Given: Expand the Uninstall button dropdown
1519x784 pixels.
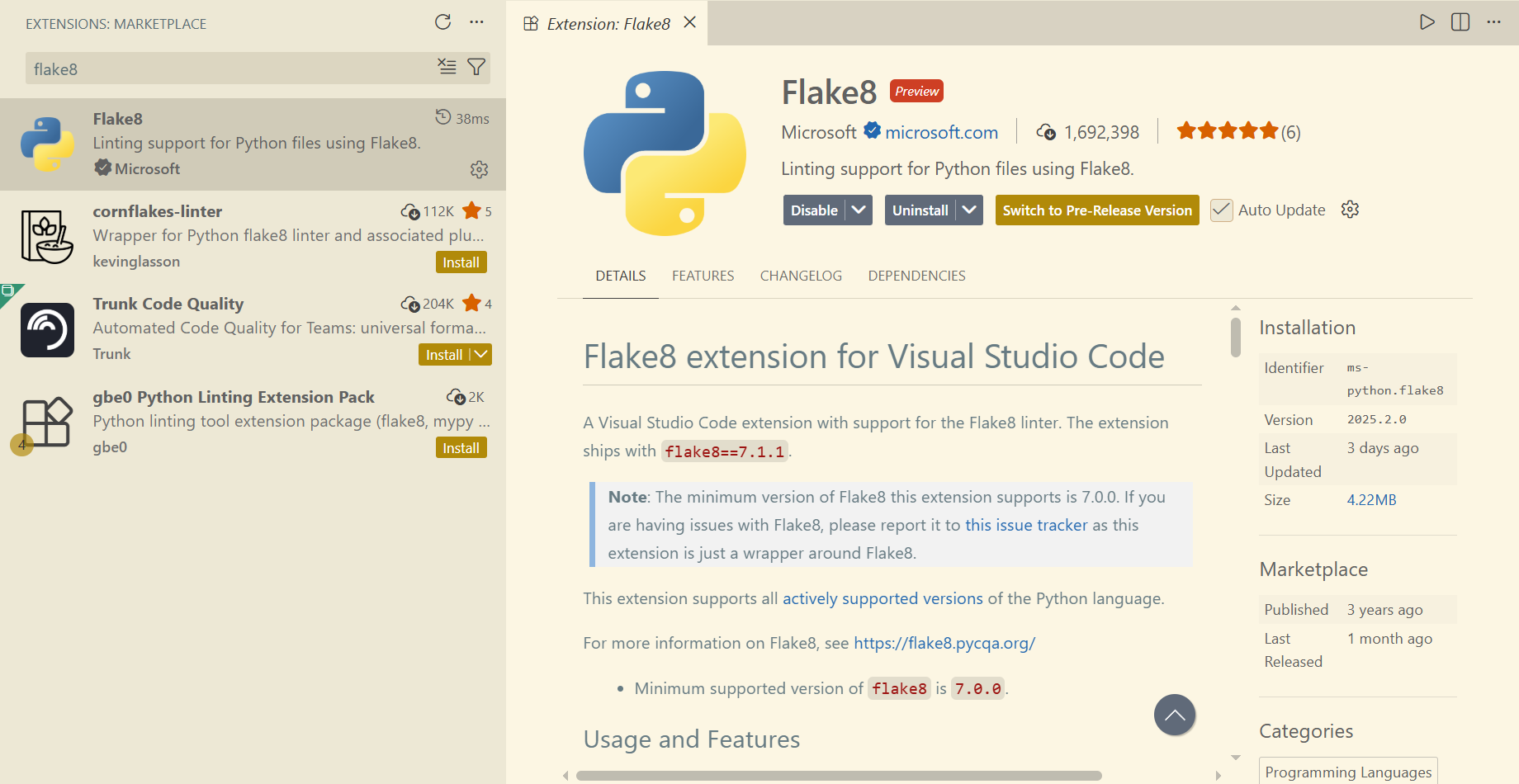Looking at the screenshot, I should click(x=970, y=210).
